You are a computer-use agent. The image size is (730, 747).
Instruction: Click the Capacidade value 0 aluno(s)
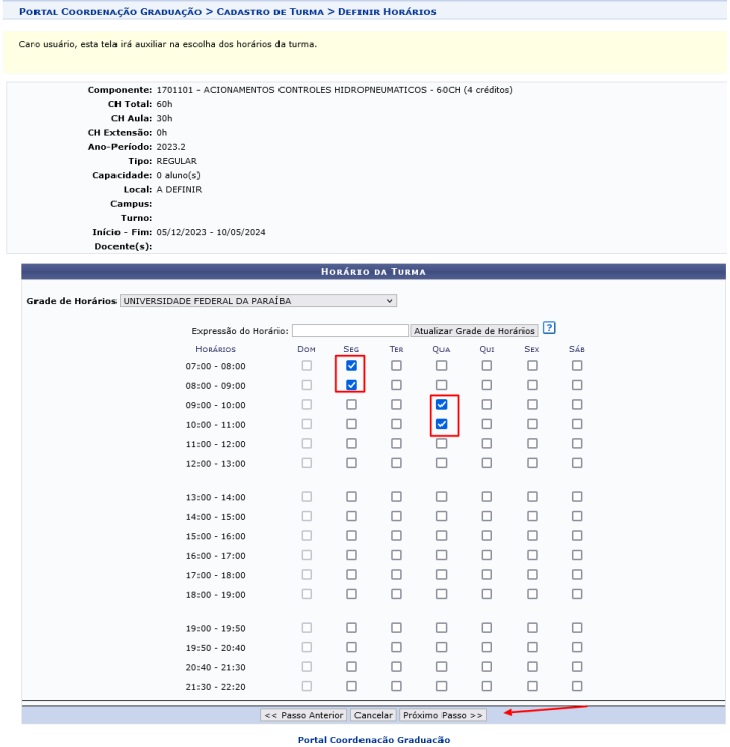179,175
